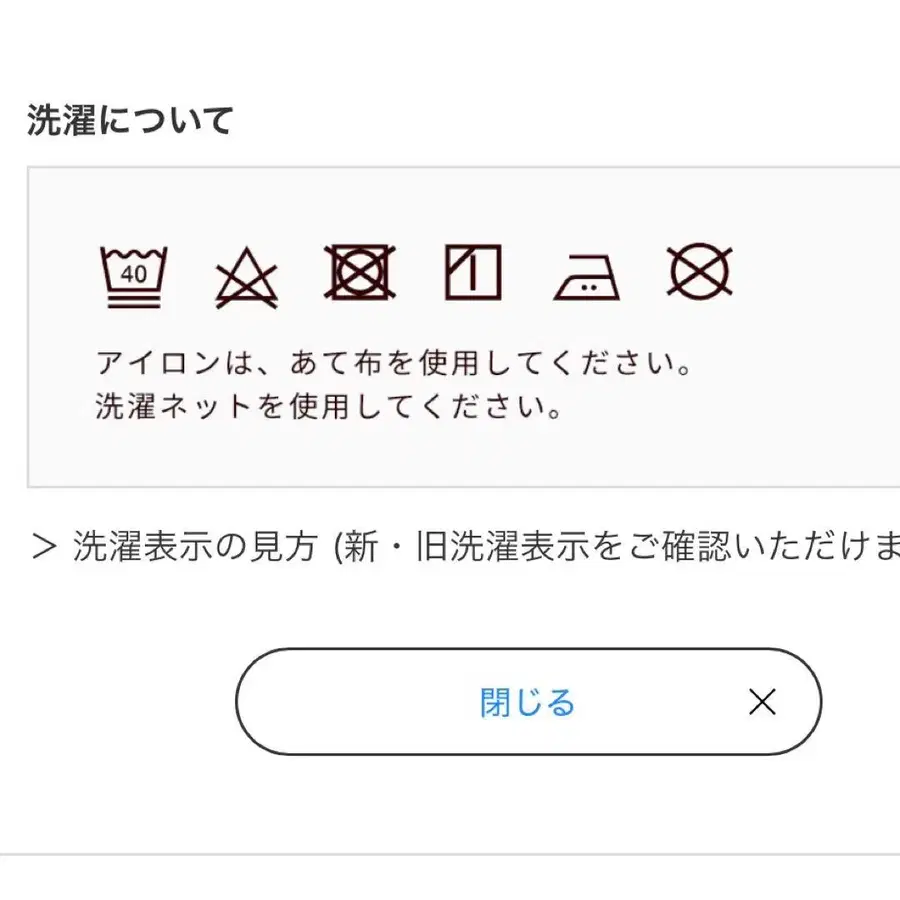
Task: Select the do-not-bleach crossed triangle symbol
Action: pyautogui.click(x=247, y=275)
